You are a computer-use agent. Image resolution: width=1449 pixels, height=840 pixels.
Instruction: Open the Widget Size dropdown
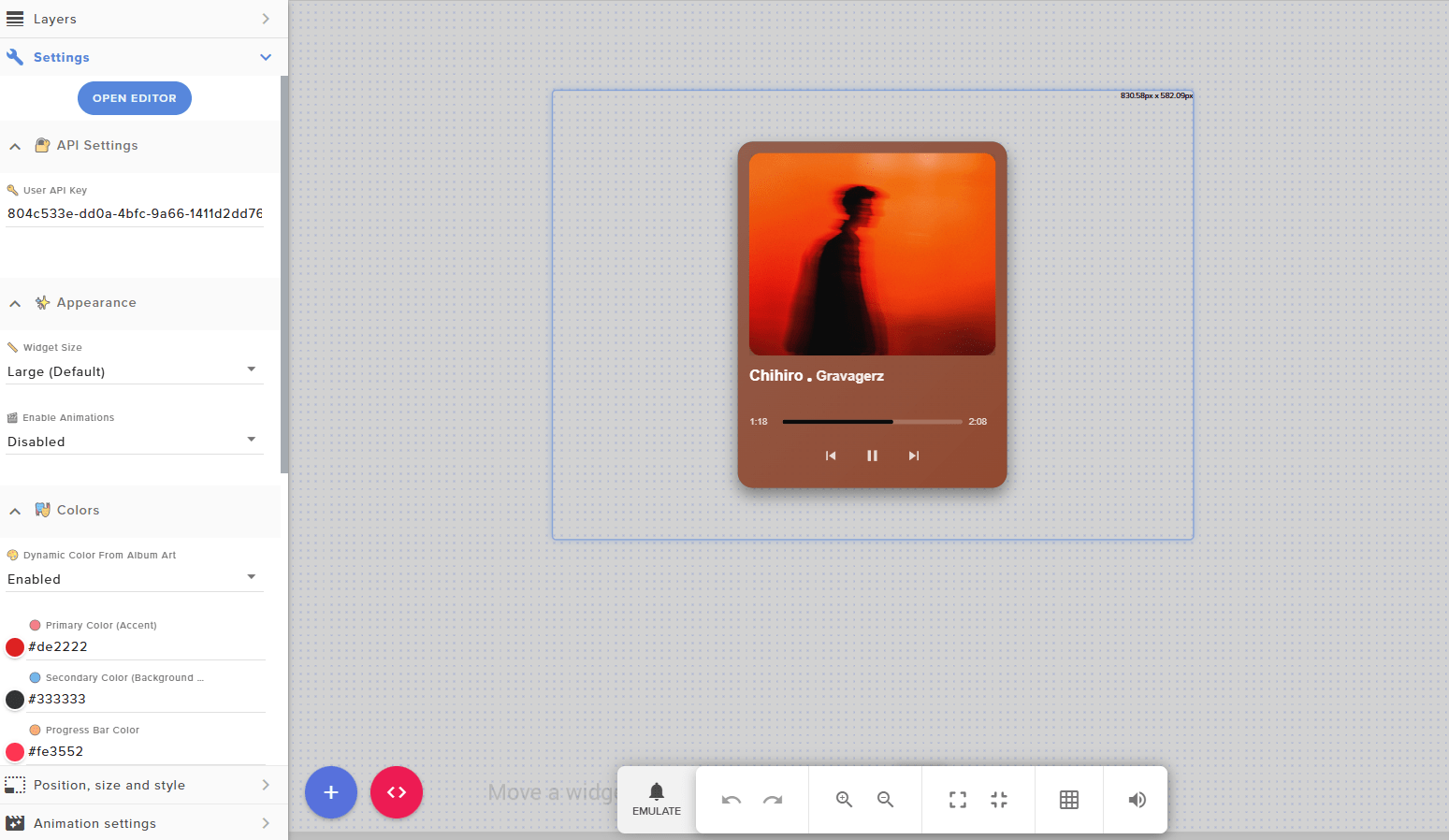[x=135, y=371]
